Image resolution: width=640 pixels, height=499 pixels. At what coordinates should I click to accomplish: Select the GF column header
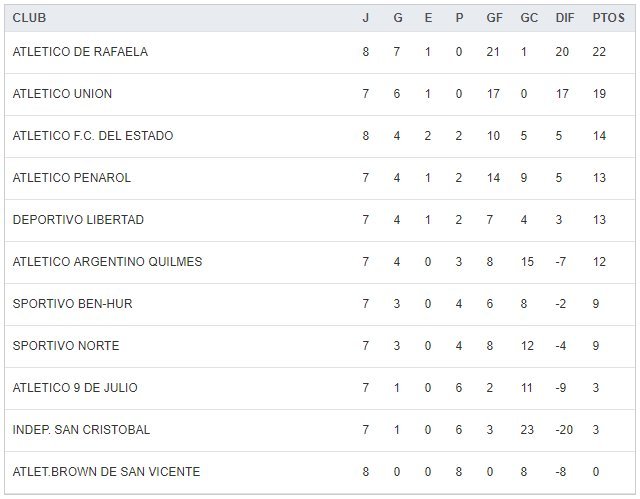[x=493, y=18]
